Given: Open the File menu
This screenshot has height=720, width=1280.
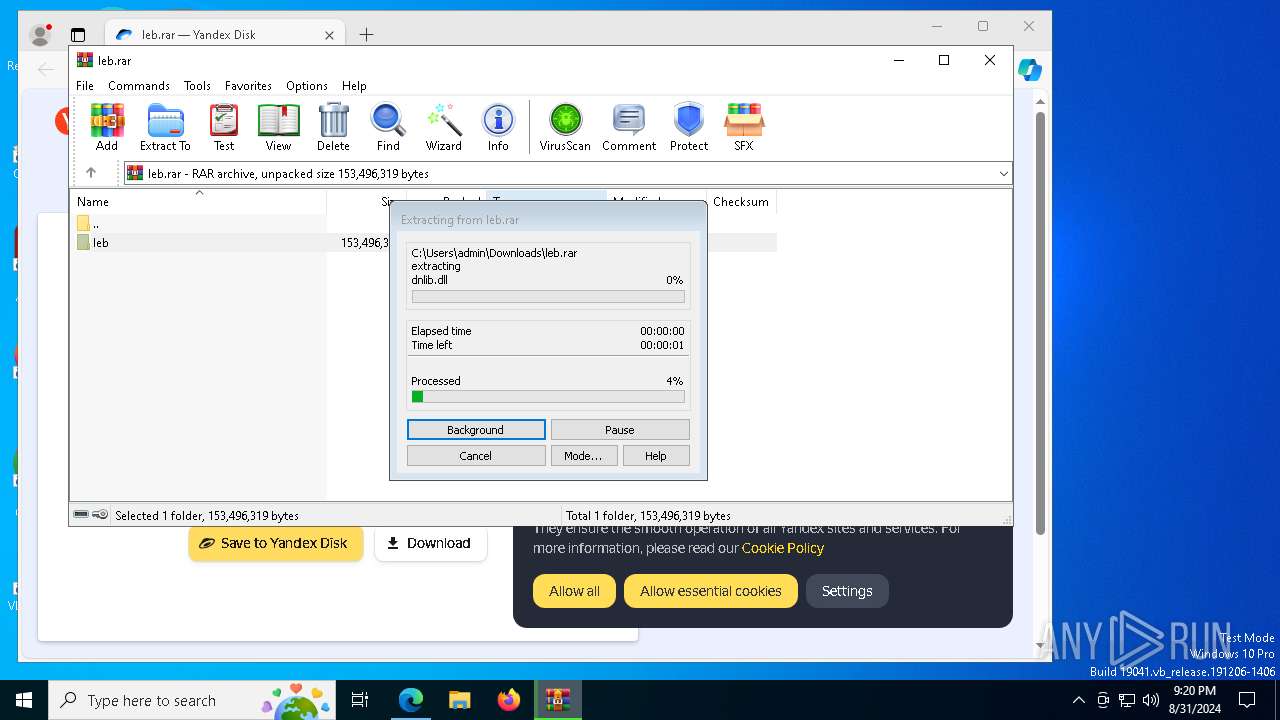Looking at the screenshot, I should click(x=85, y=86).
